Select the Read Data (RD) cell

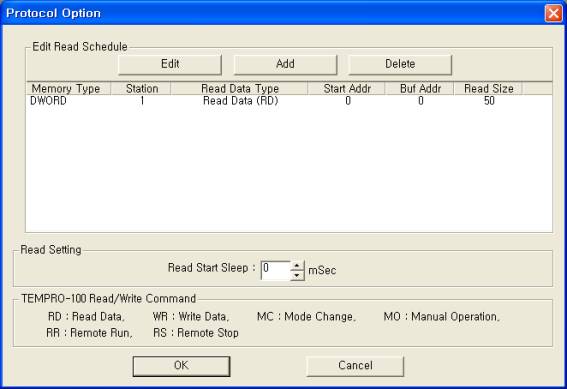(240, 101)
